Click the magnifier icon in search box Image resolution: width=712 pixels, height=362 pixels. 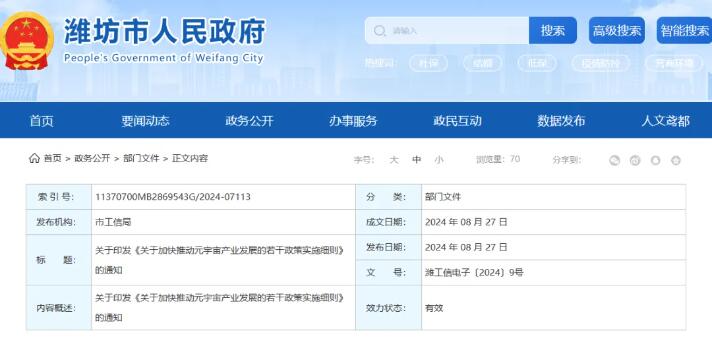[379, 31]
